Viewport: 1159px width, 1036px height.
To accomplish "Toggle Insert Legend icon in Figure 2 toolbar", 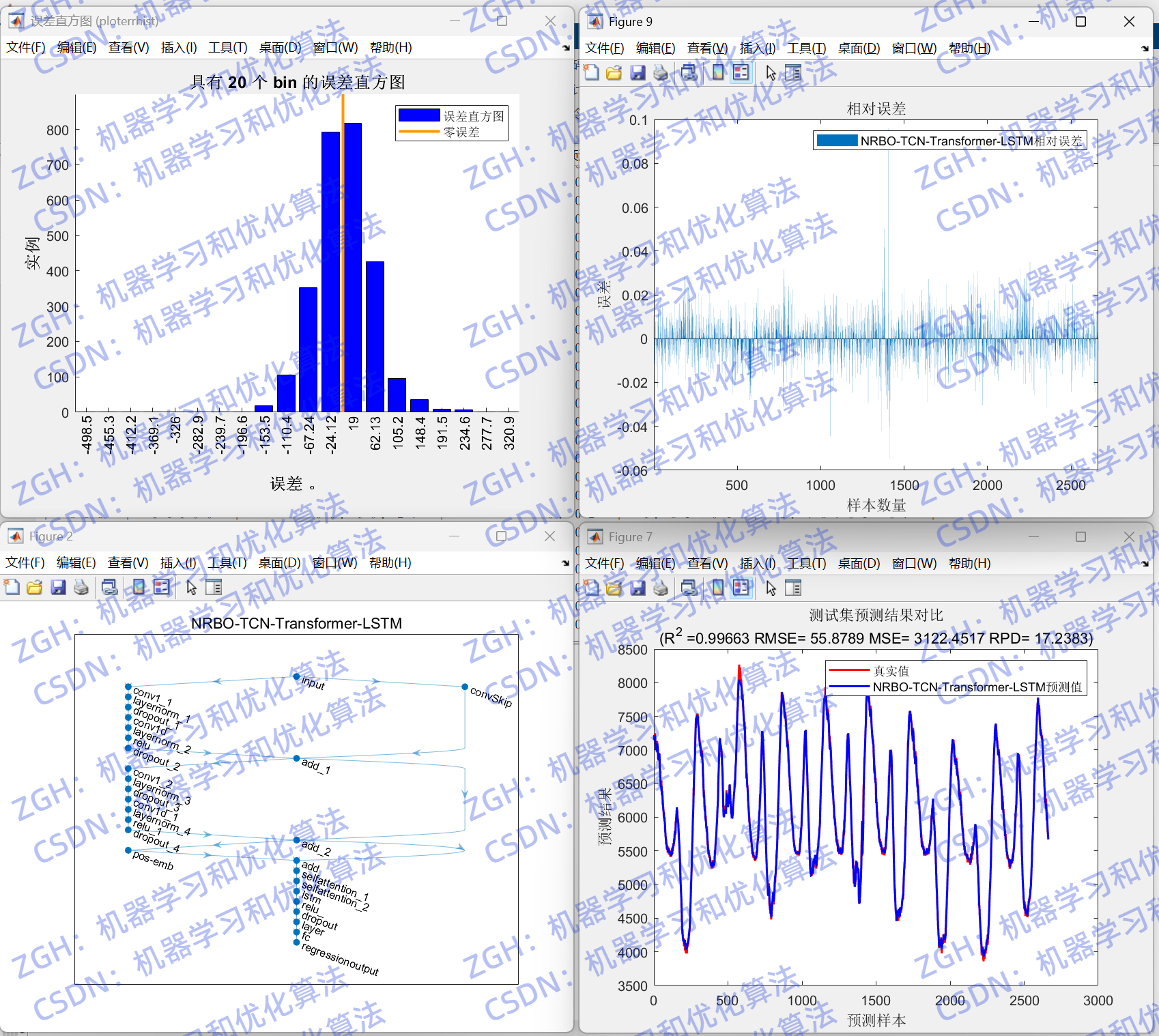I will click(161, 587).
